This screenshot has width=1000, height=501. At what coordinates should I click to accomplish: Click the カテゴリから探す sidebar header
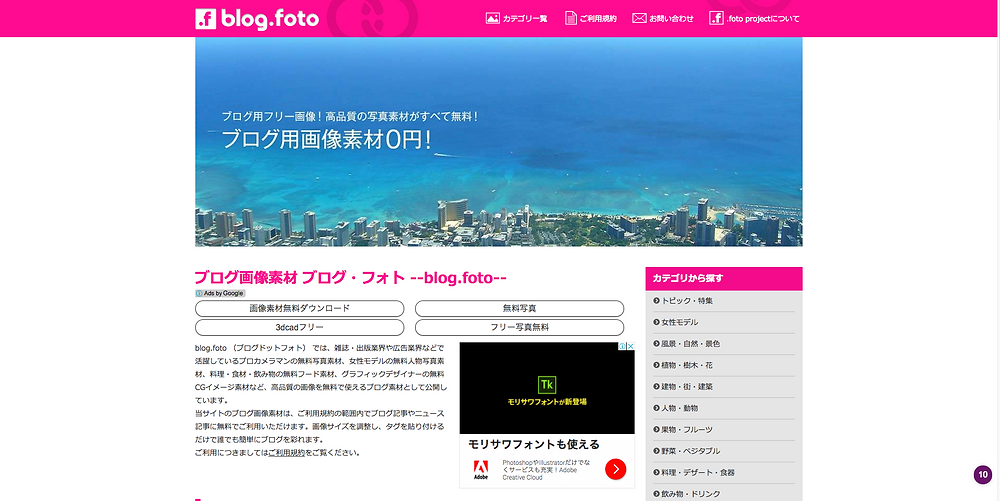pos(724,279)
